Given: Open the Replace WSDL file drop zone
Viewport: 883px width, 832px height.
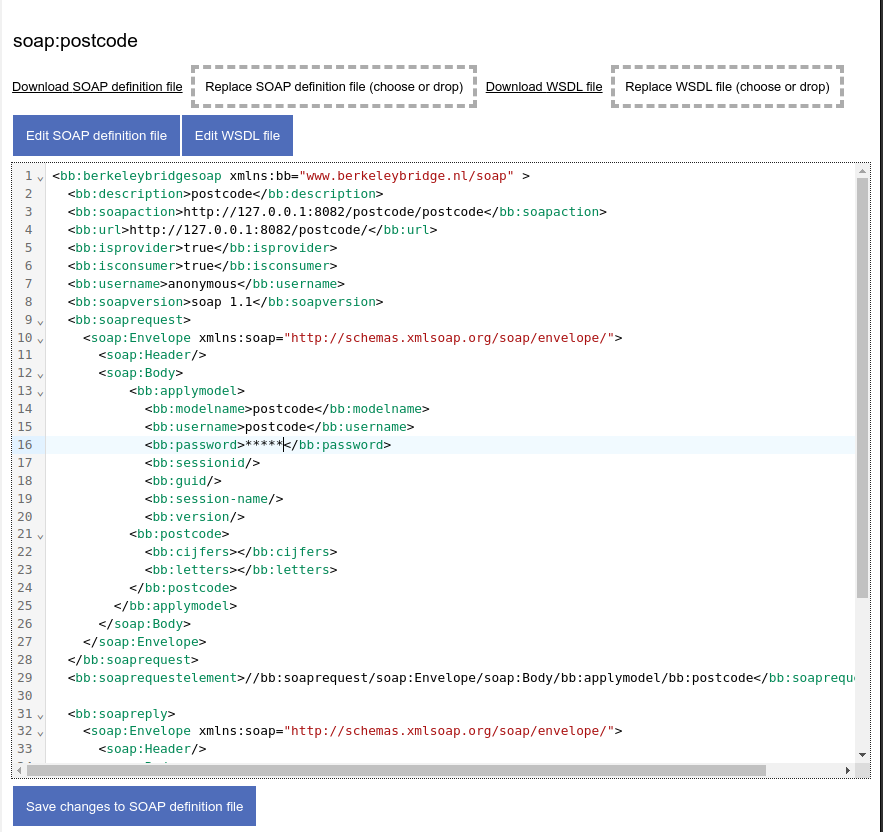Looking at the screenshot, I should click(727, 87).
